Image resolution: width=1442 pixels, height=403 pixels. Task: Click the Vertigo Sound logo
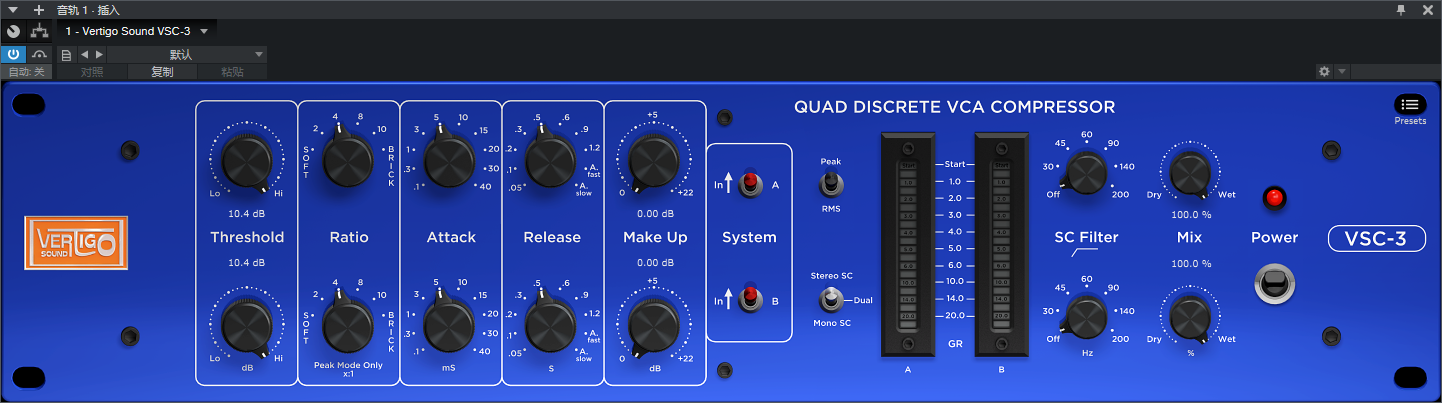coord(70,242)
